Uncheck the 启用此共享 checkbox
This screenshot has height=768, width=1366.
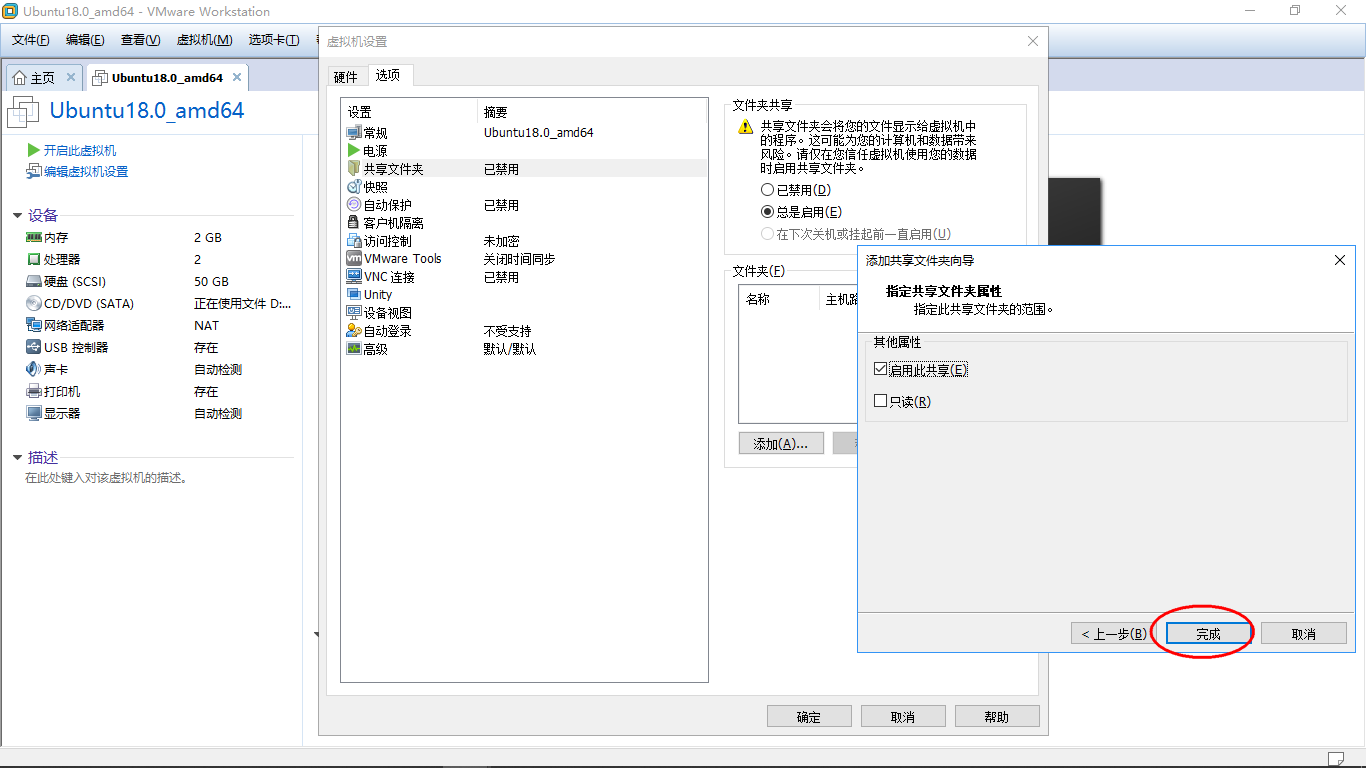879,370
